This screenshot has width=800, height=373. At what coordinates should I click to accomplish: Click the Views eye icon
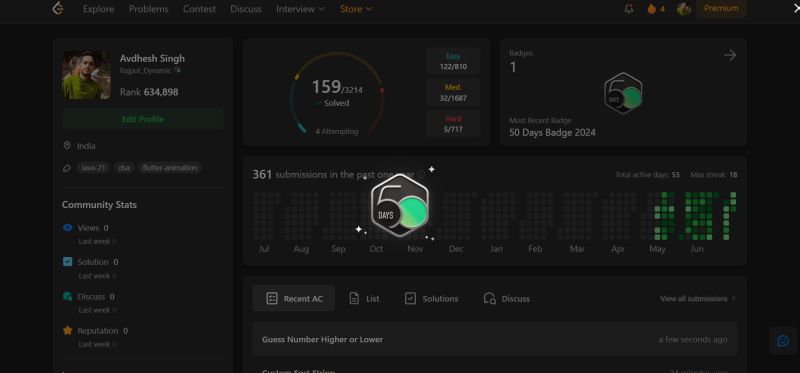(67, 228)
